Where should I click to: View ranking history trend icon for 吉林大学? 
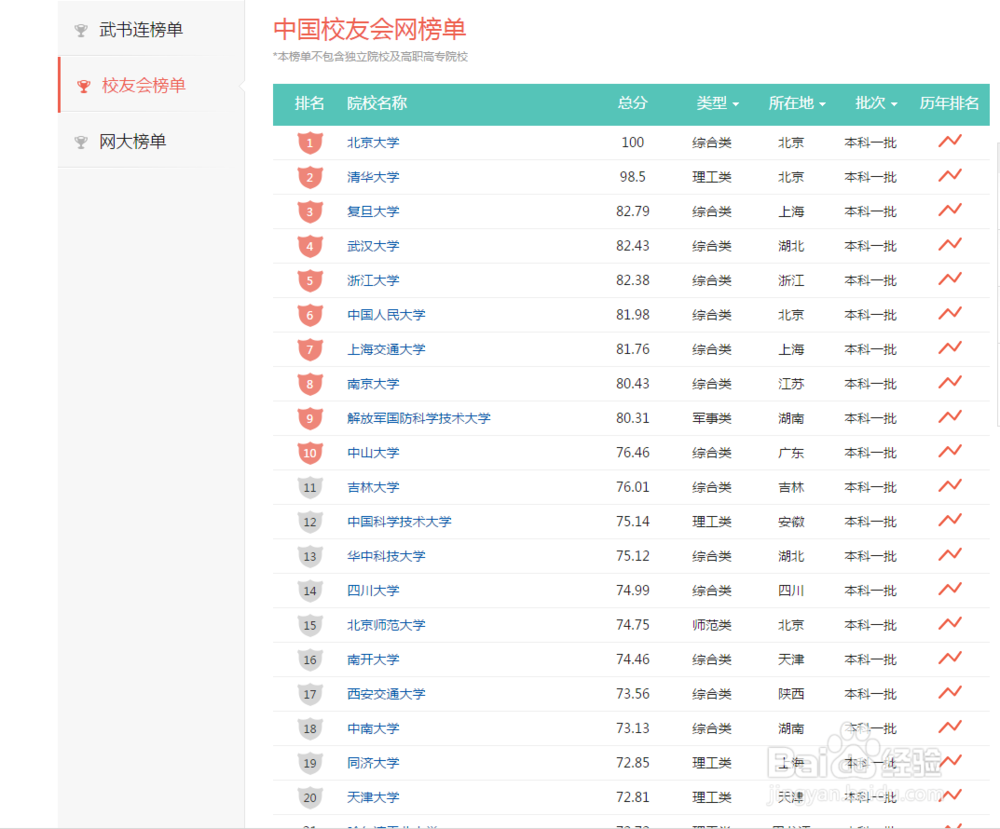950,485
